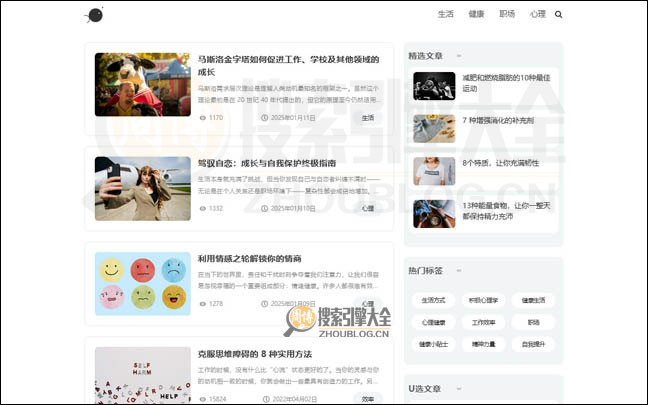Click the eye views icon beside 1170

click(x=202, y=118)
